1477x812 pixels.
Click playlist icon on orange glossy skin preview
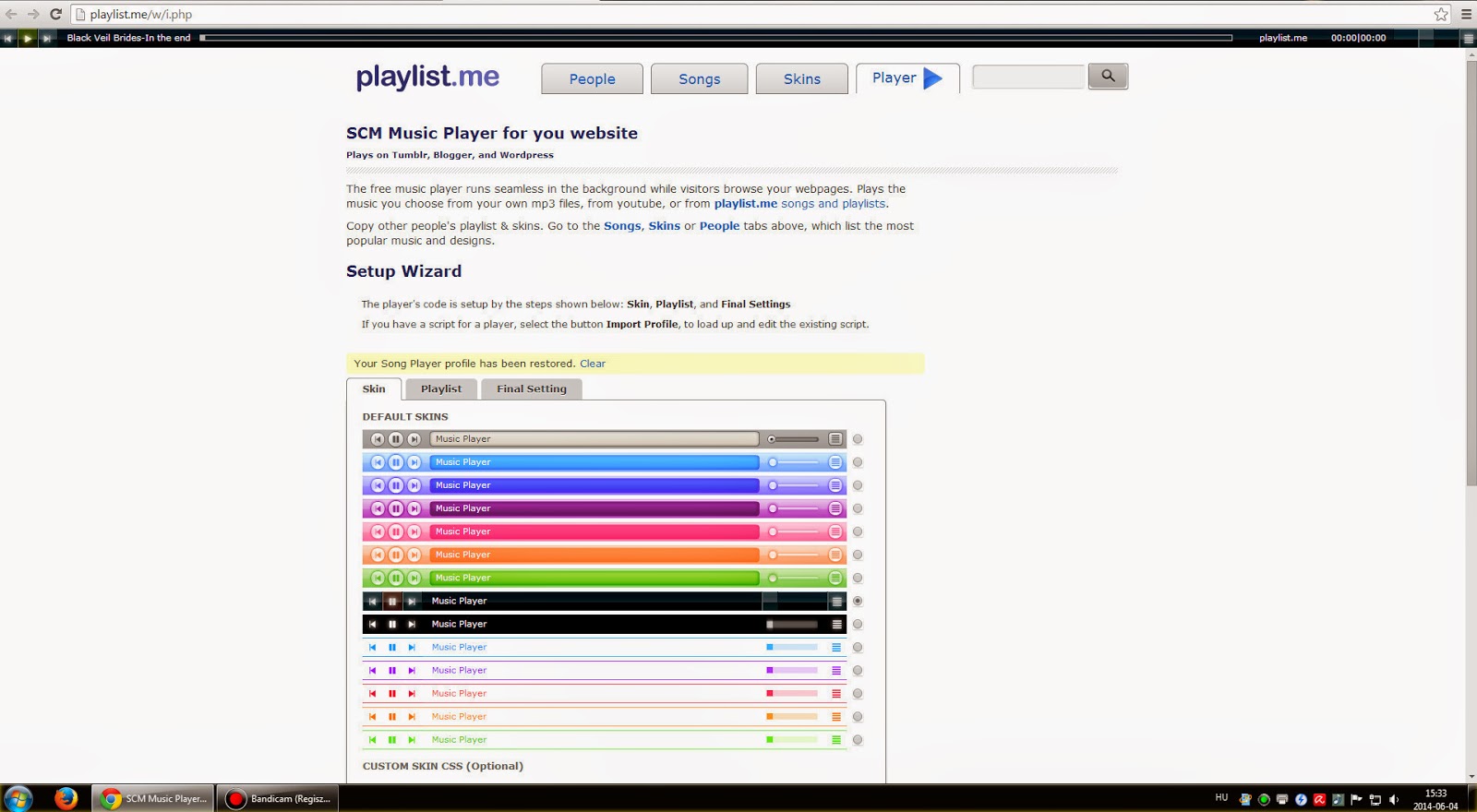tap(835, 555)
